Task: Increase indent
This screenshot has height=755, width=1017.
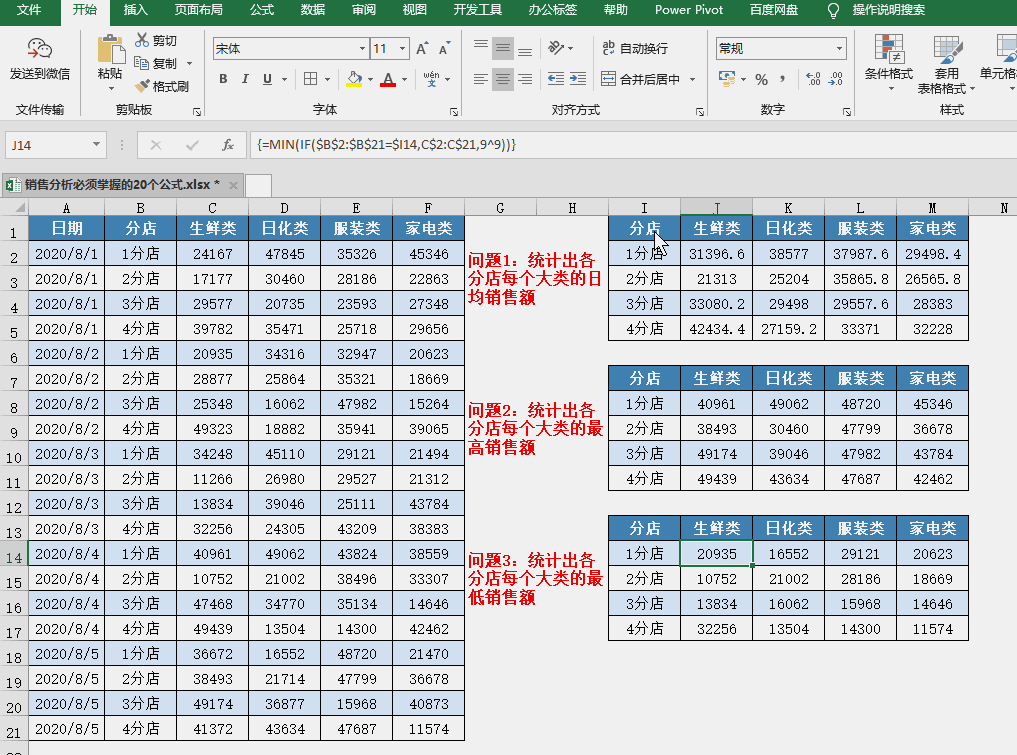Action: coord(578,79)
